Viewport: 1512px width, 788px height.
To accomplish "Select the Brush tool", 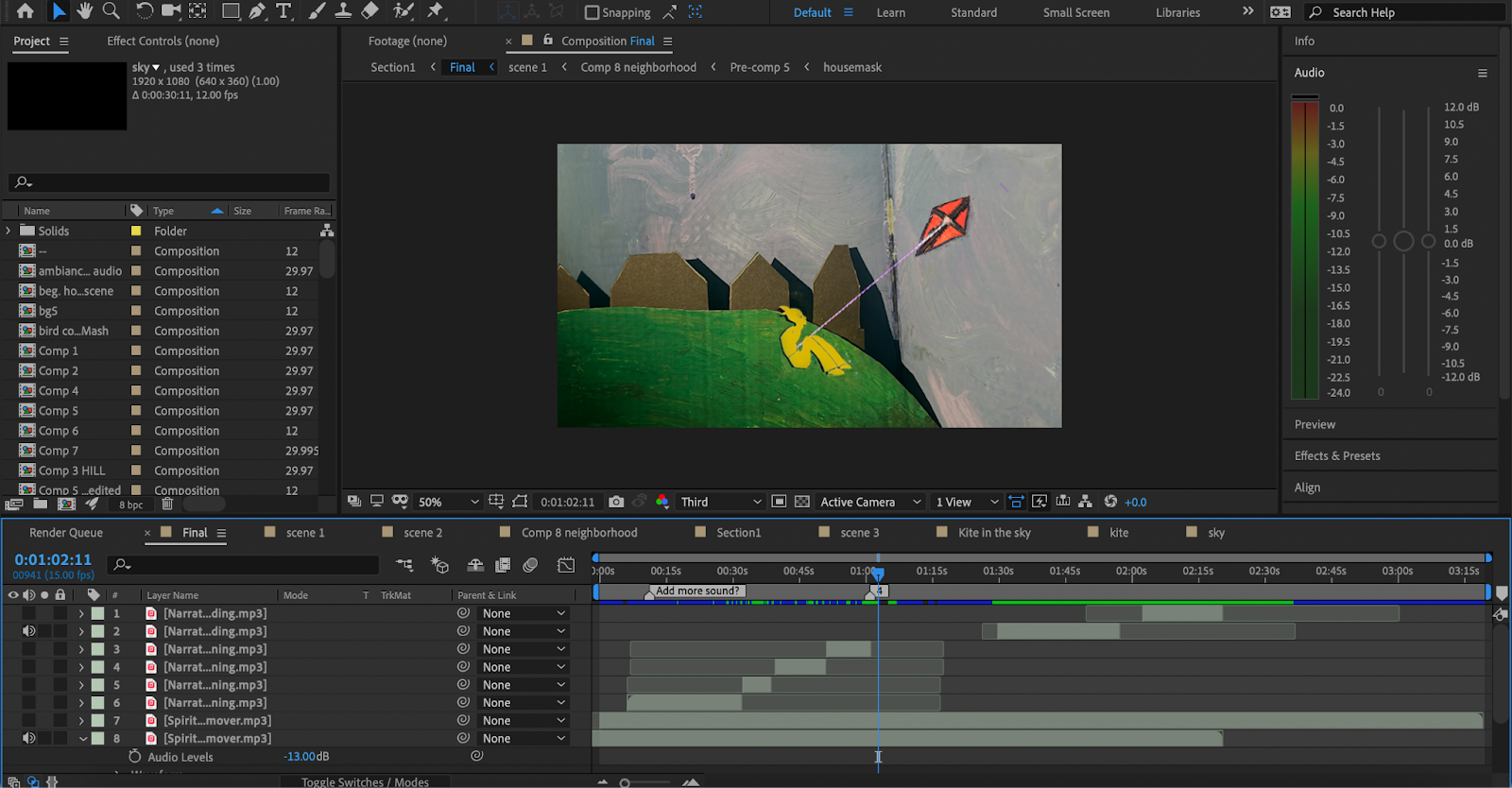I will [x=318, y=11].
